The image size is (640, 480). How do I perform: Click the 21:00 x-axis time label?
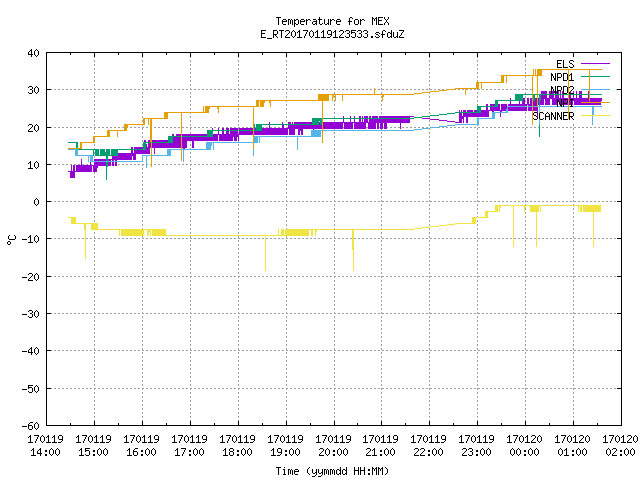pyautogui.click(x=380, y=453)
